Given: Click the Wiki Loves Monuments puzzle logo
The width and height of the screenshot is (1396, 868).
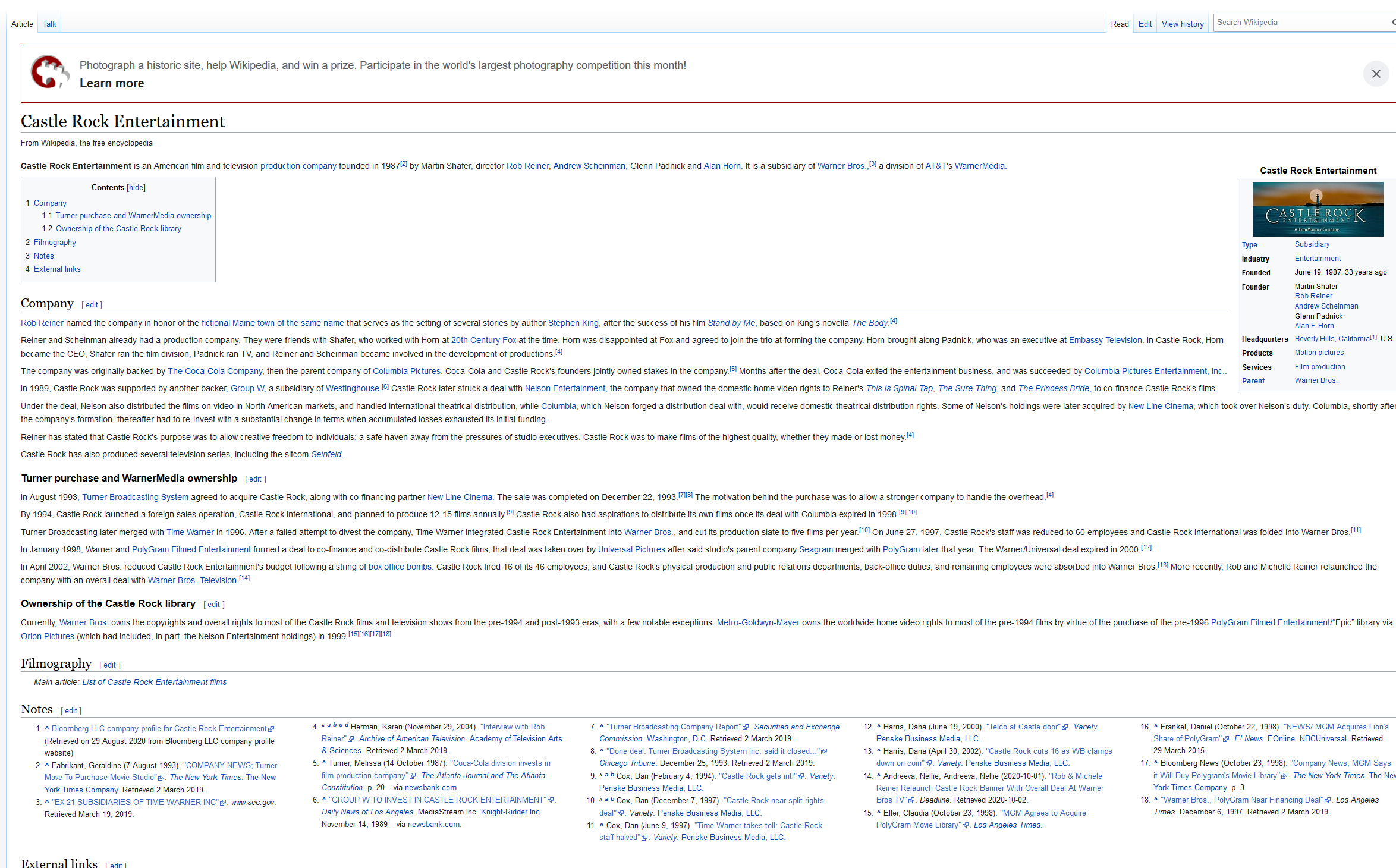Looking at the screenshot, I should (50, 73).
